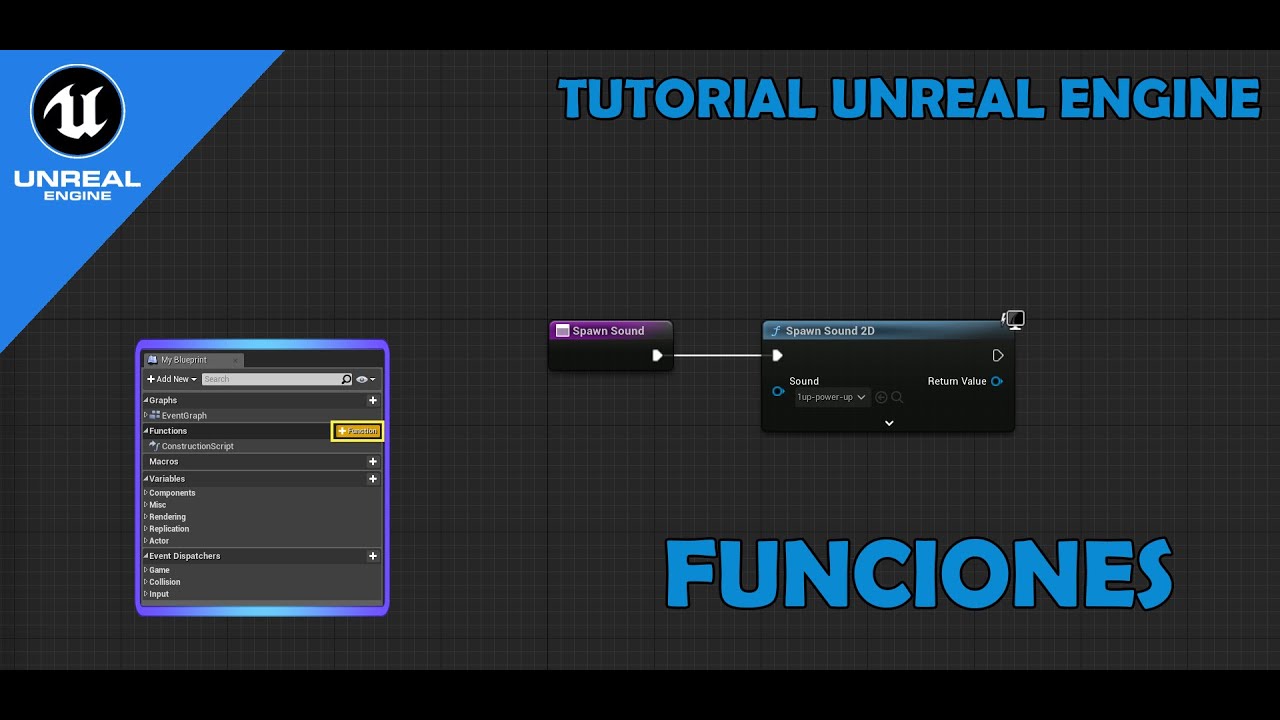Collapse the Functions section
Viewport: 1280px width, 720px height.
pyautogui.click(x=146, y=431)
